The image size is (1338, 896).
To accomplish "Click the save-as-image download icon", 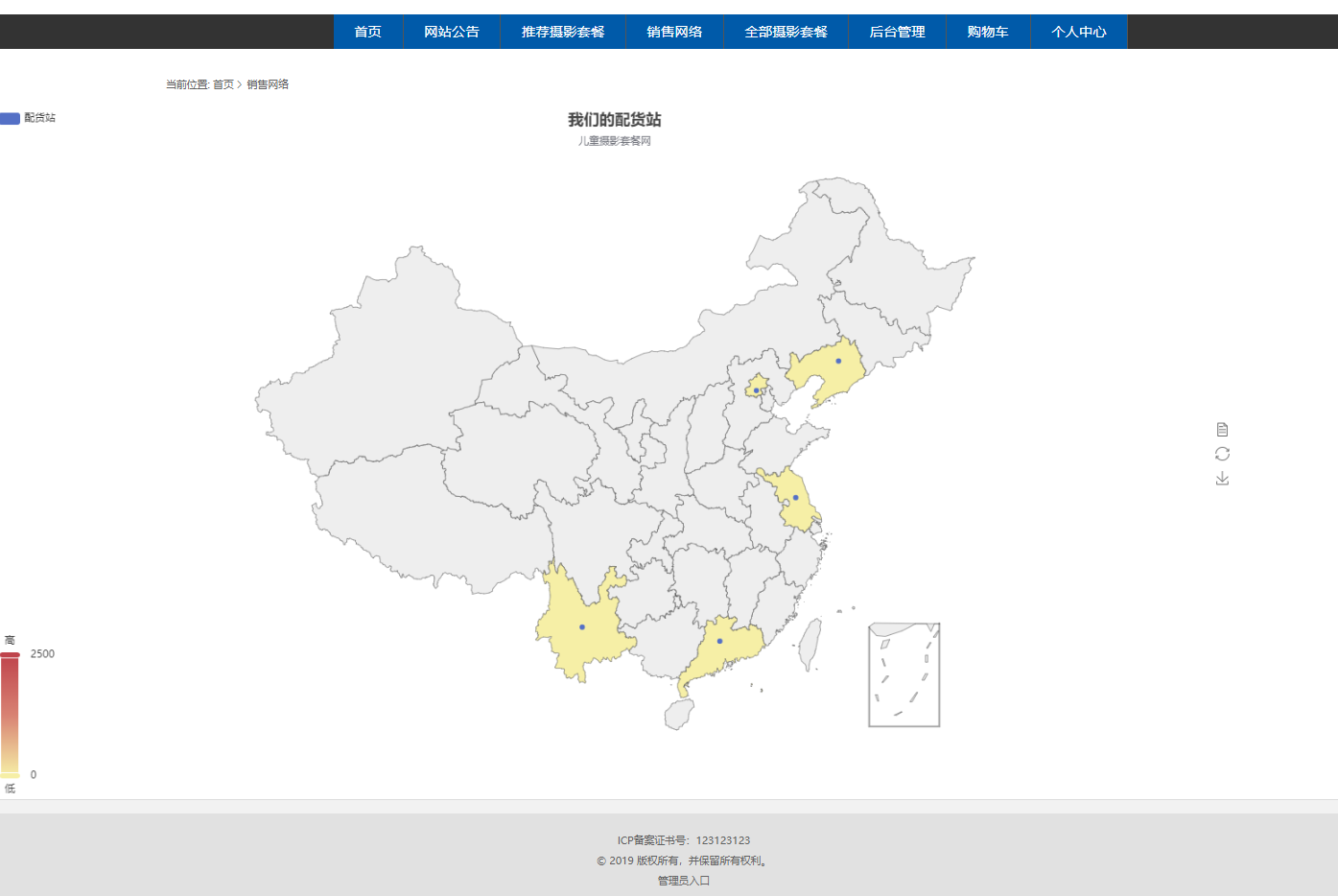I will pyautogui.click(x=1222, y=478).
